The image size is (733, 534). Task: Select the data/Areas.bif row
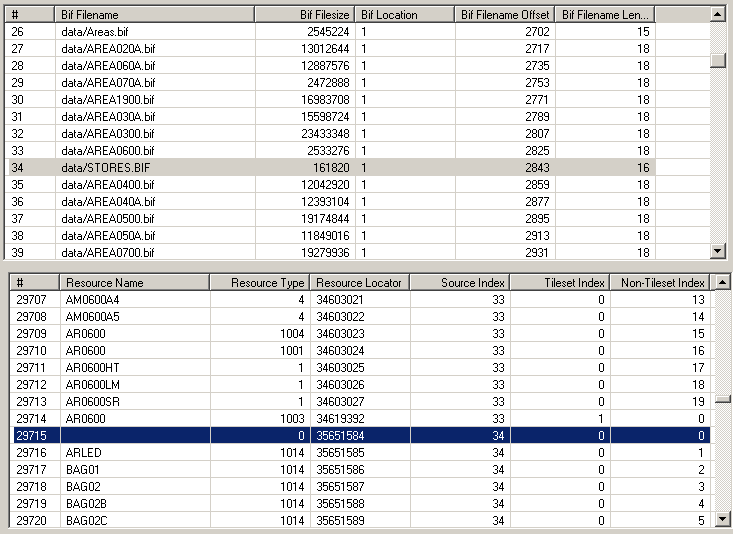(330, 32)
